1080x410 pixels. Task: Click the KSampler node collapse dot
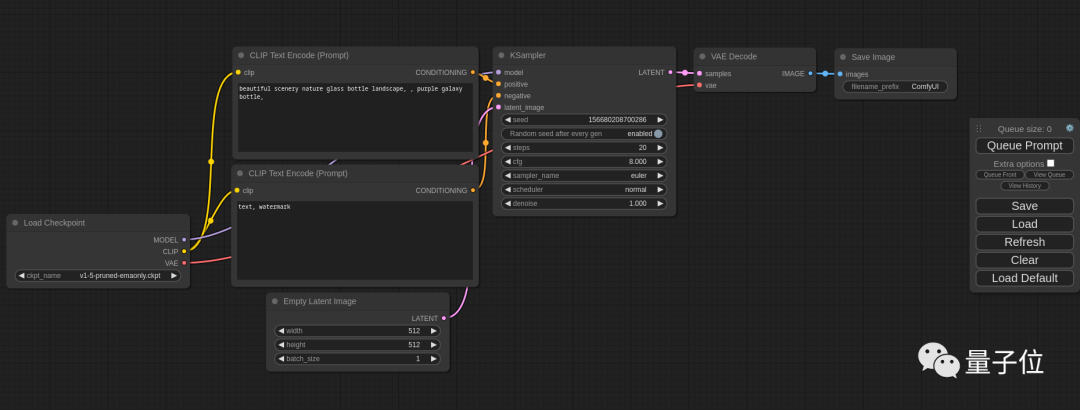click(x=501, y=55)
